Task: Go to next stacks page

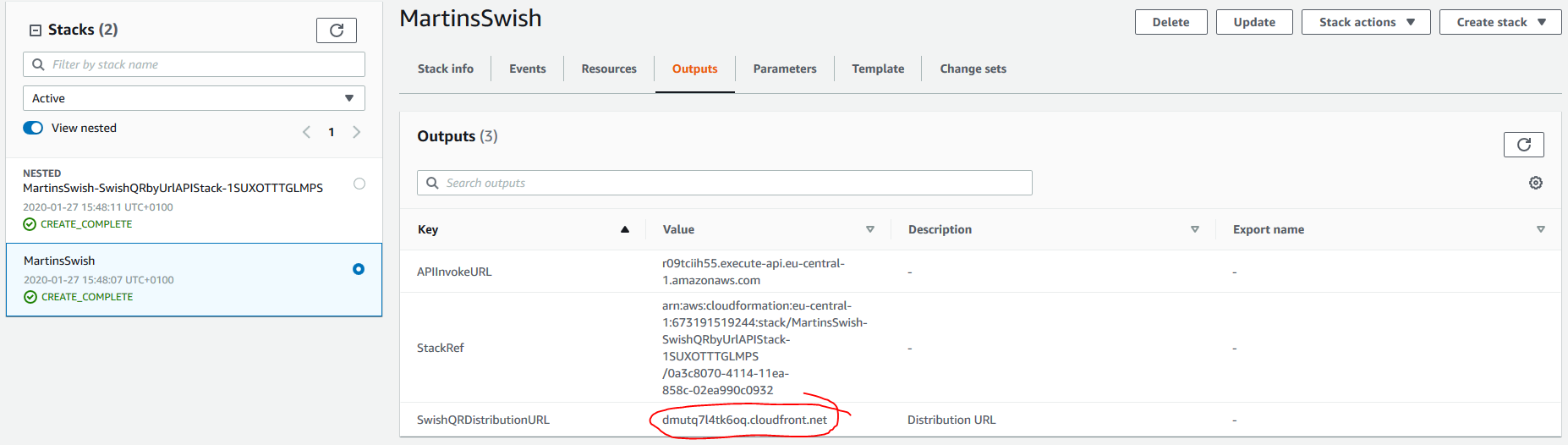Action: point(357,132)
